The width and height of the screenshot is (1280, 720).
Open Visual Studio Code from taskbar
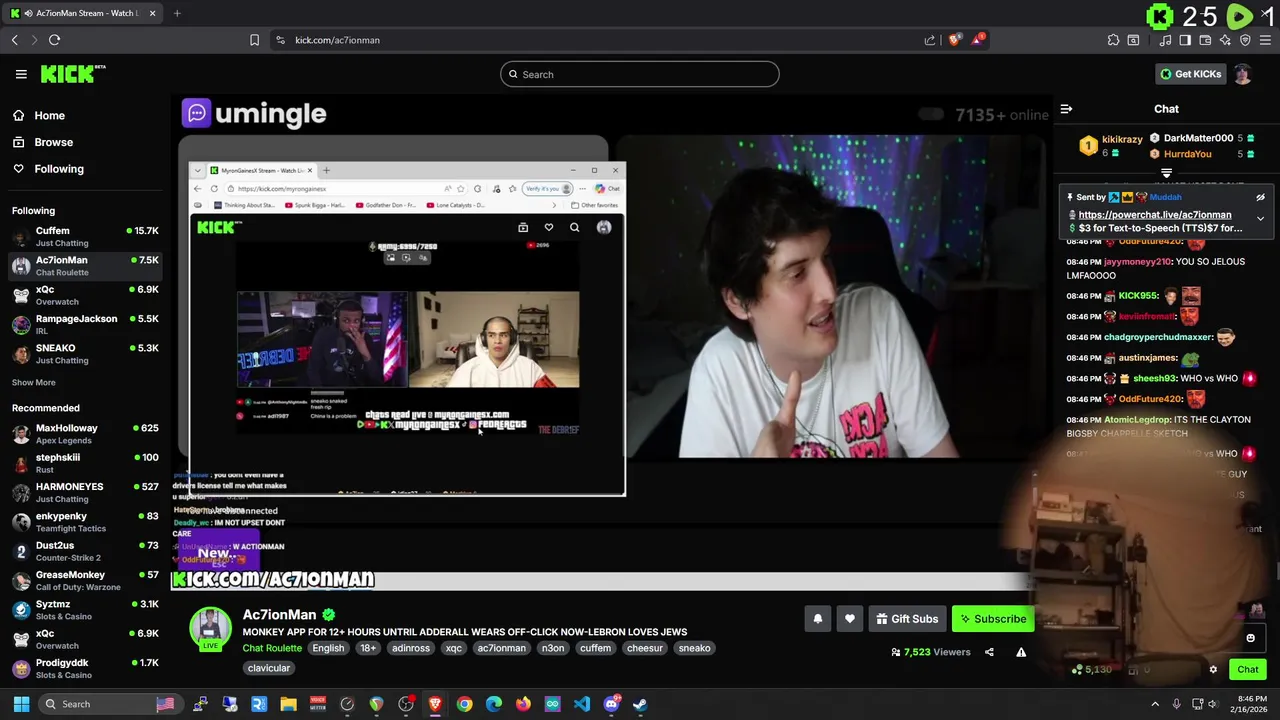[x=582, y=704]
